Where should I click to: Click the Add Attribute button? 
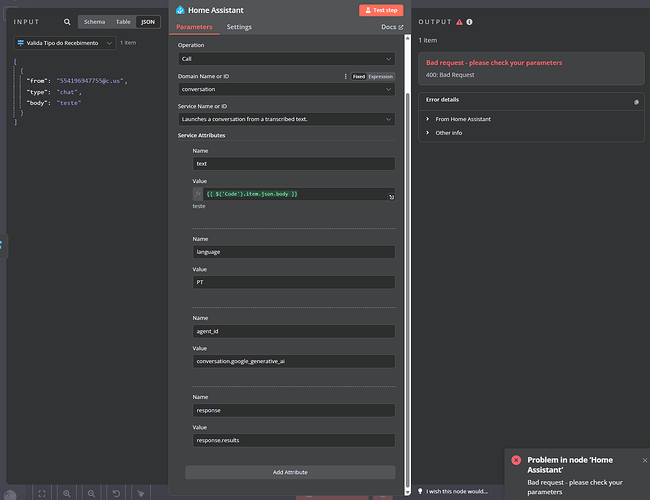290,472
